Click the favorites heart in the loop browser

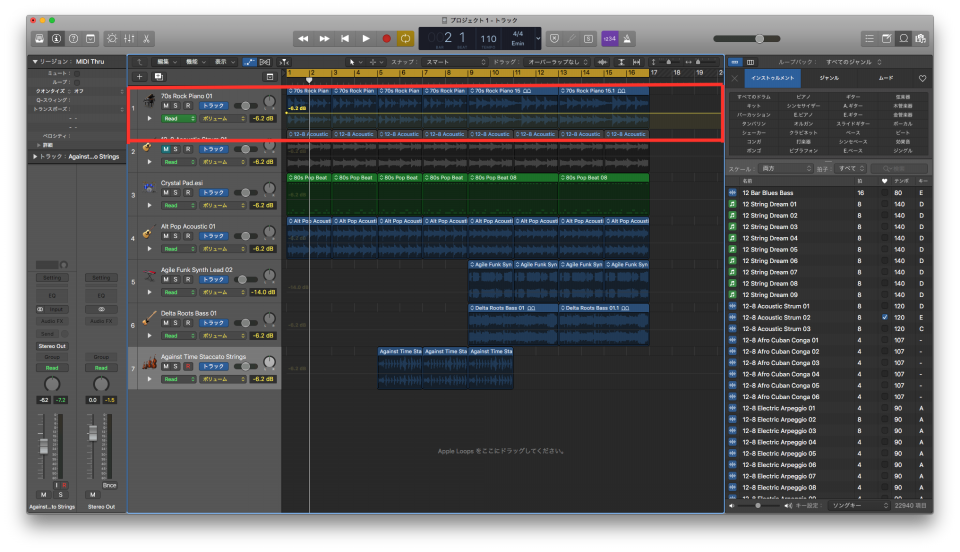922,78
